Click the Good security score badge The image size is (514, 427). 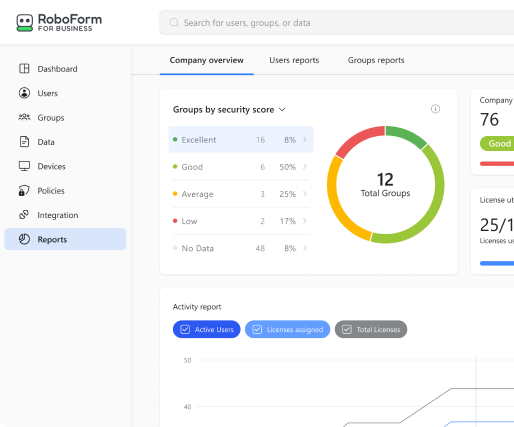point(497,144)
